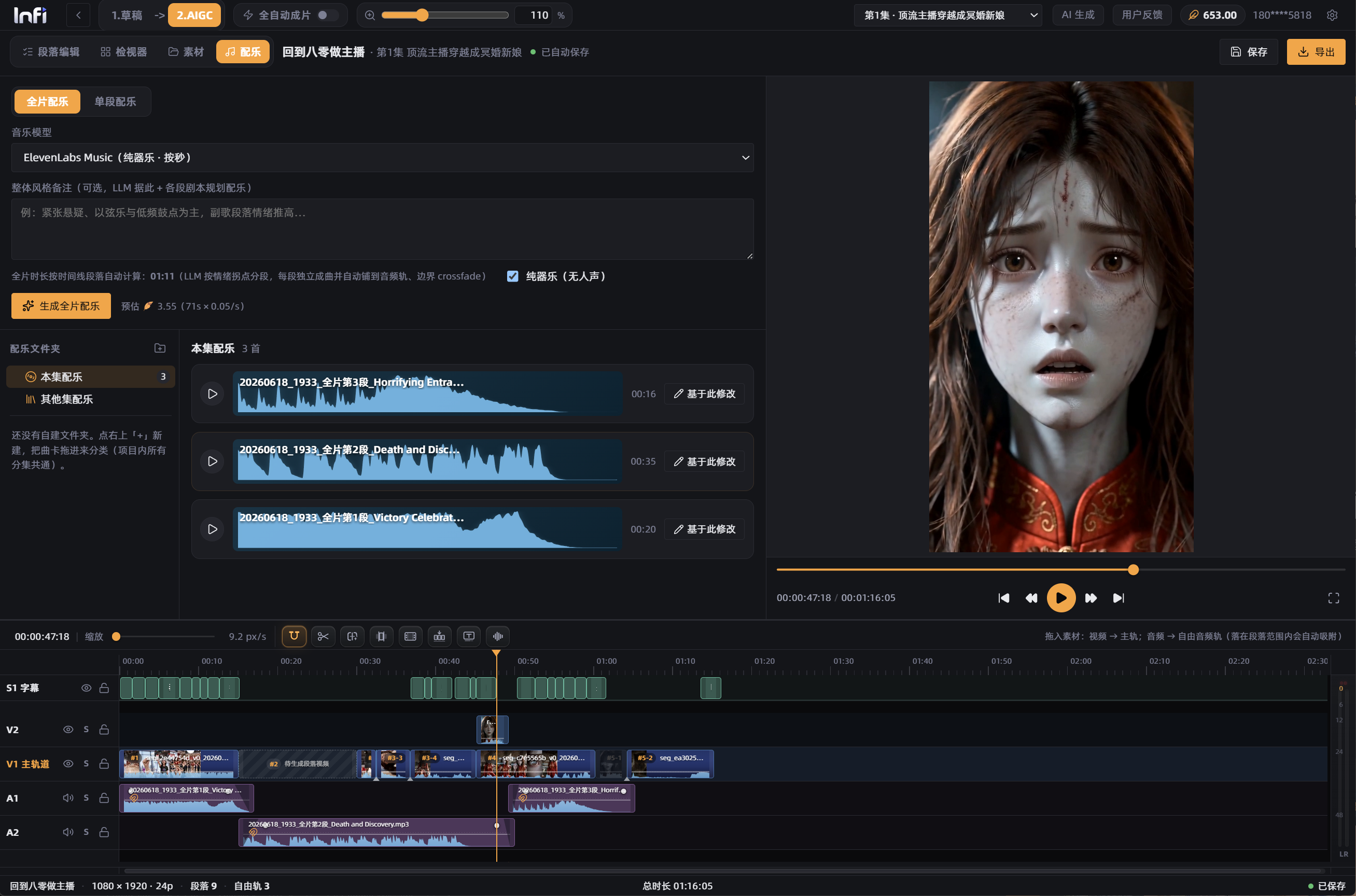1356x896 pixels.
Task: Play the Victory Celebrat track preview
Action: click(x=213, y=529)
